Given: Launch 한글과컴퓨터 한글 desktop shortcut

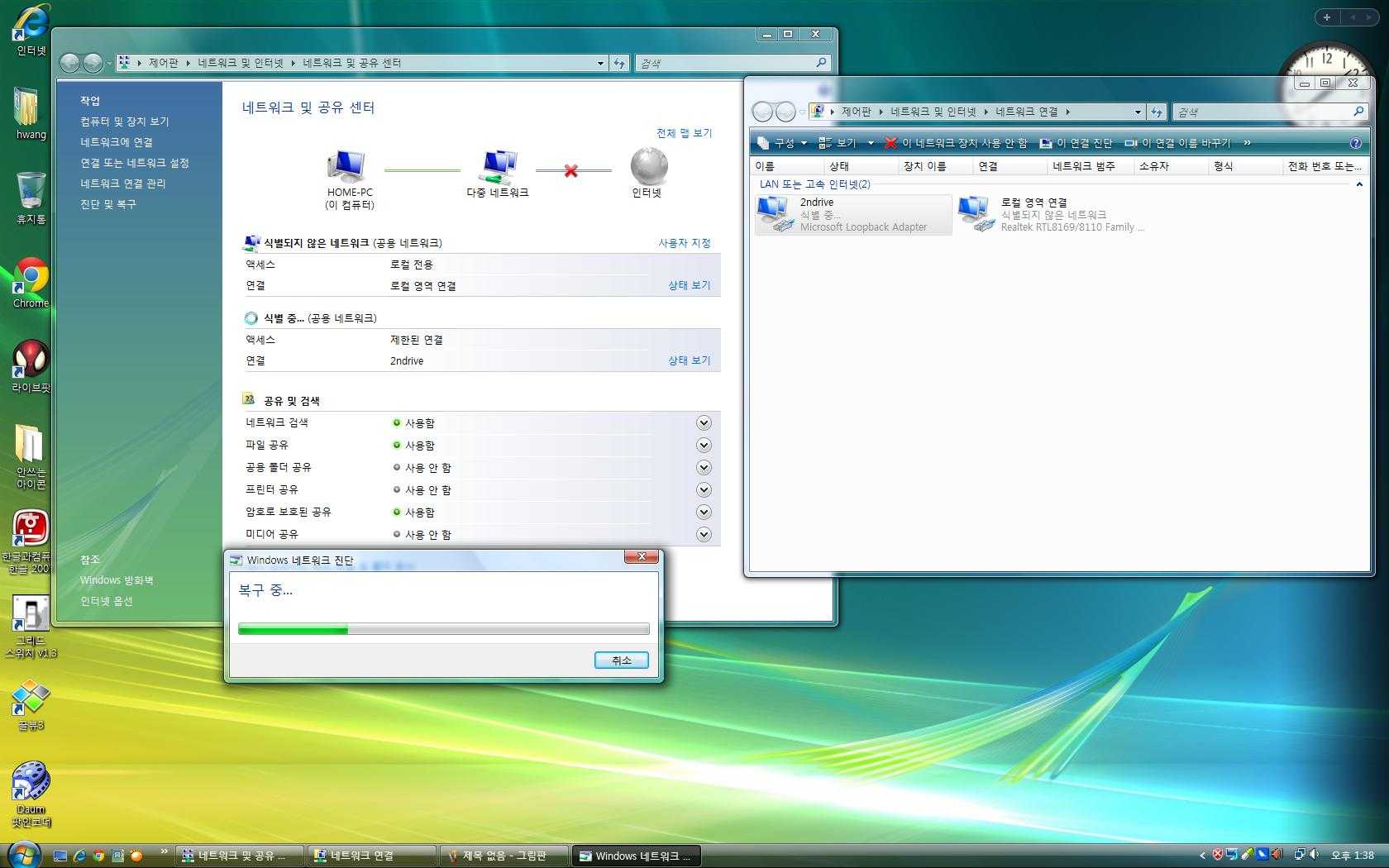Looking at the screenshot, I should click(31, 541).
